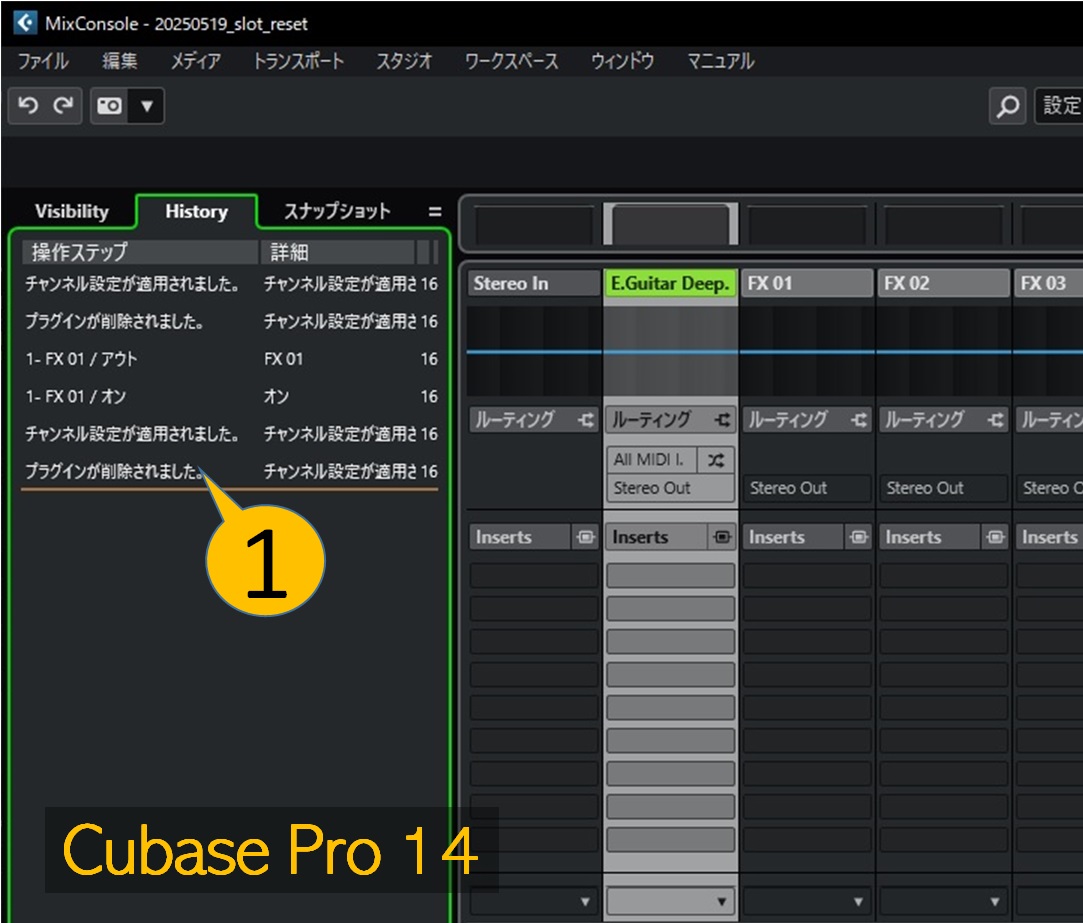This screenshot has width=1083, height=923.
Task: Select the FX 03 channel name
Action: coord(1048,283)
